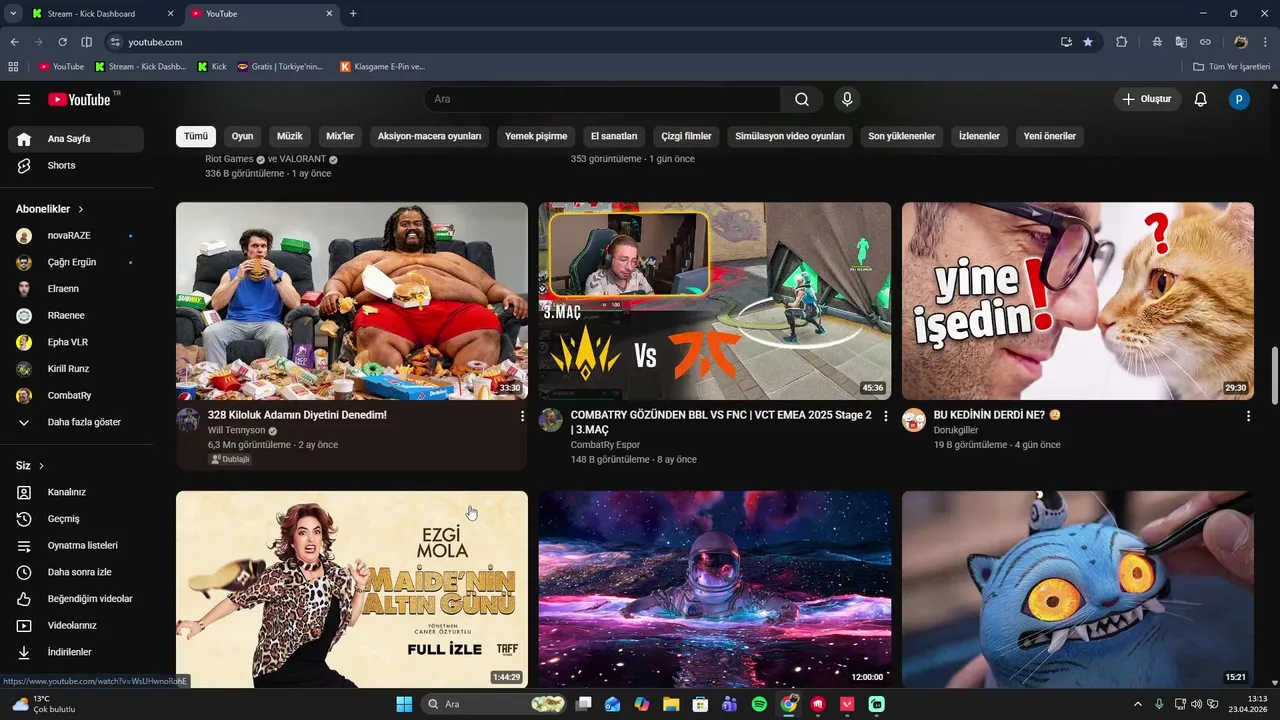
Task: Open Spotify from the taskbar
Action: [x=759, y=704]
